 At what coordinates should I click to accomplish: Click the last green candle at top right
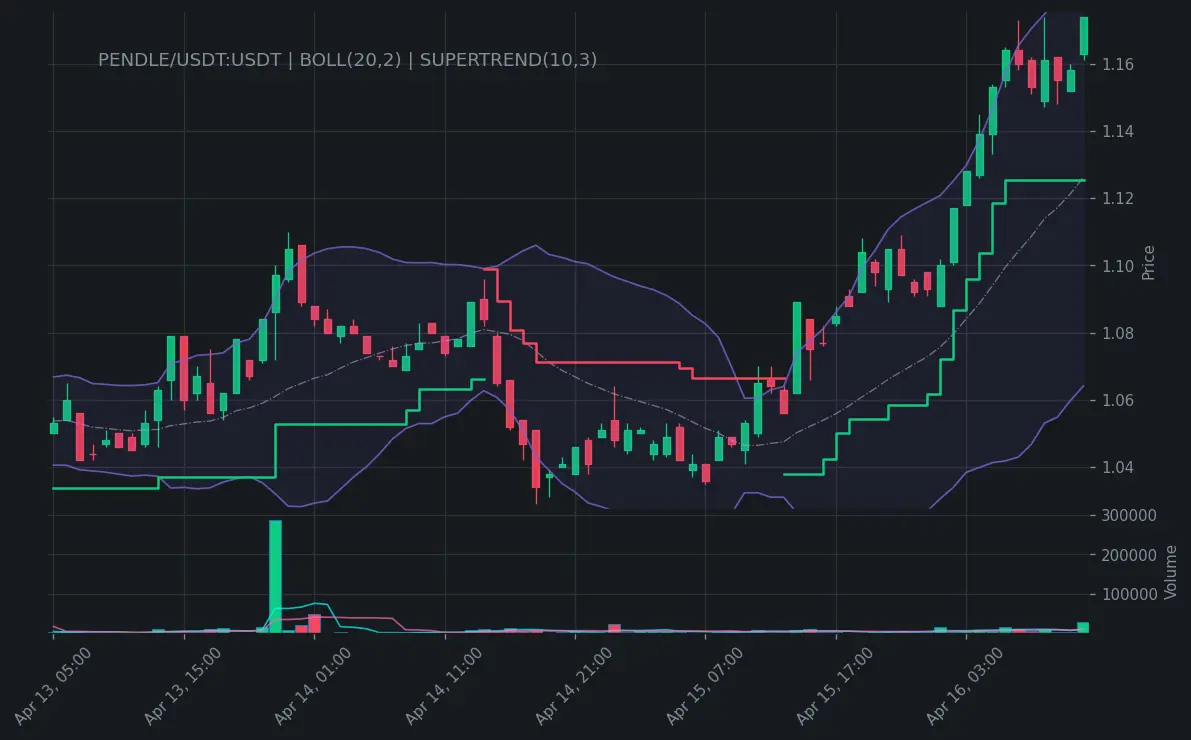pyautogui.click(x=1084, y=36)
